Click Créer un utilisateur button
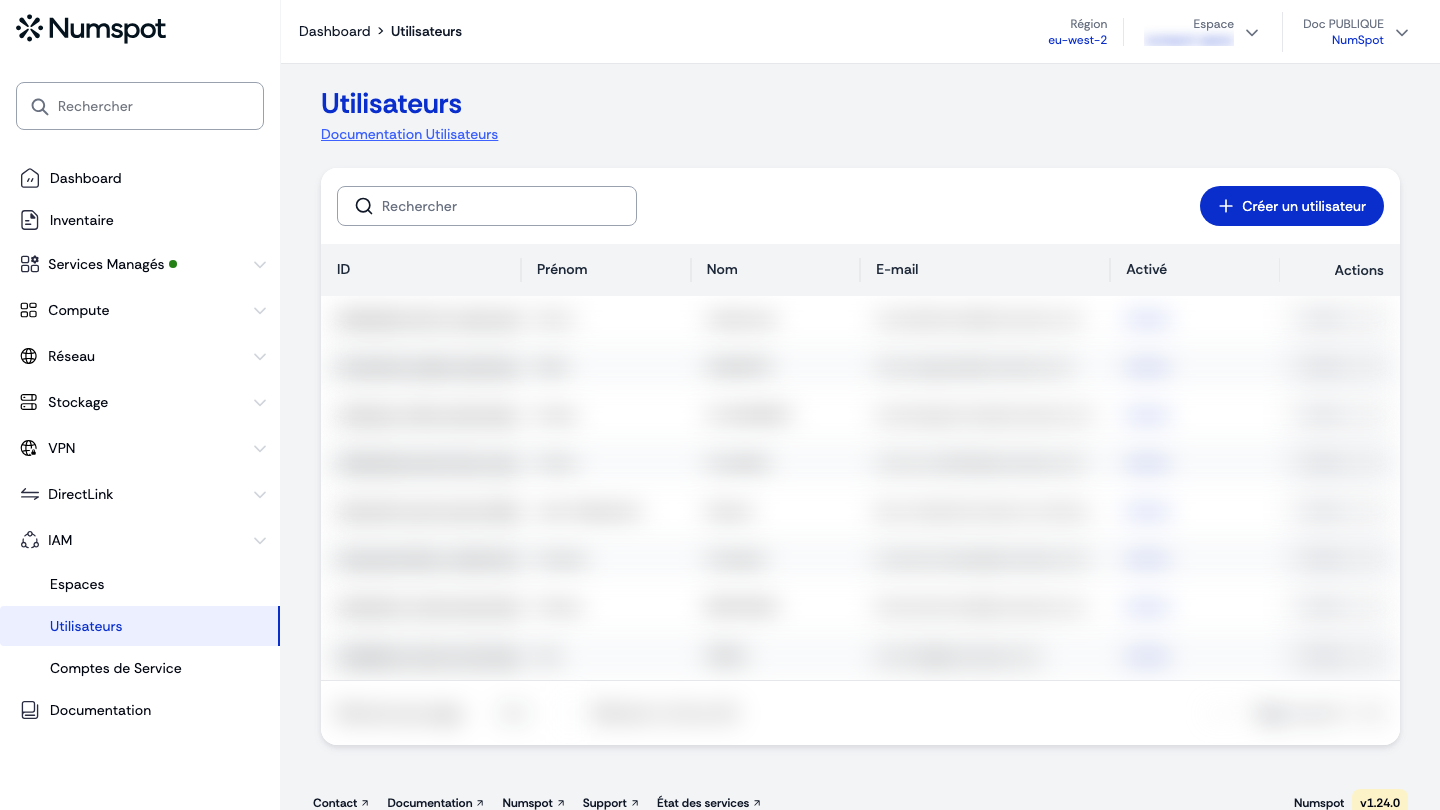The image size is (1440, 810). (x=1292, y=206)
